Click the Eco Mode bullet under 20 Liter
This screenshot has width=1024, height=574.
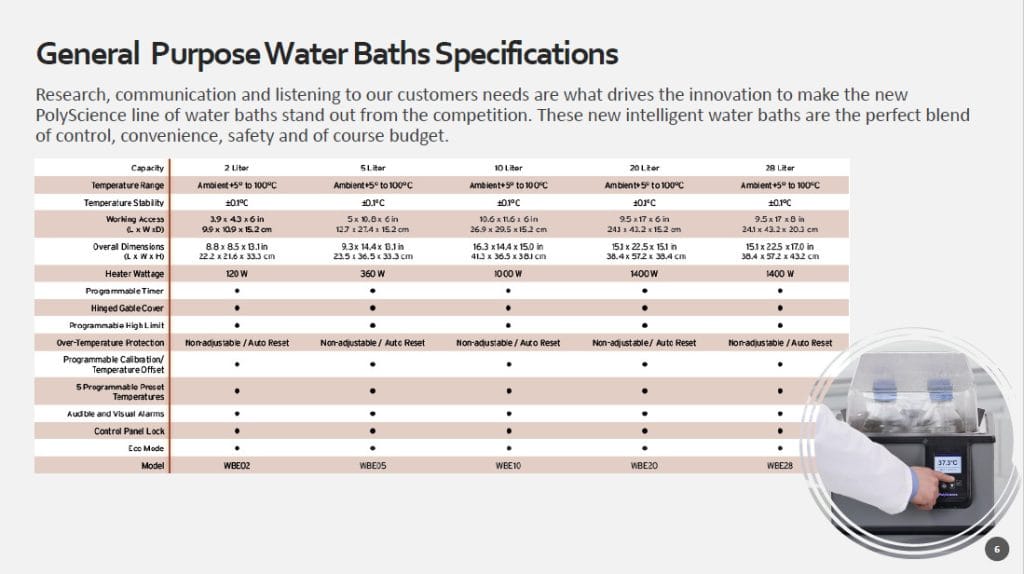coord(644,448)
